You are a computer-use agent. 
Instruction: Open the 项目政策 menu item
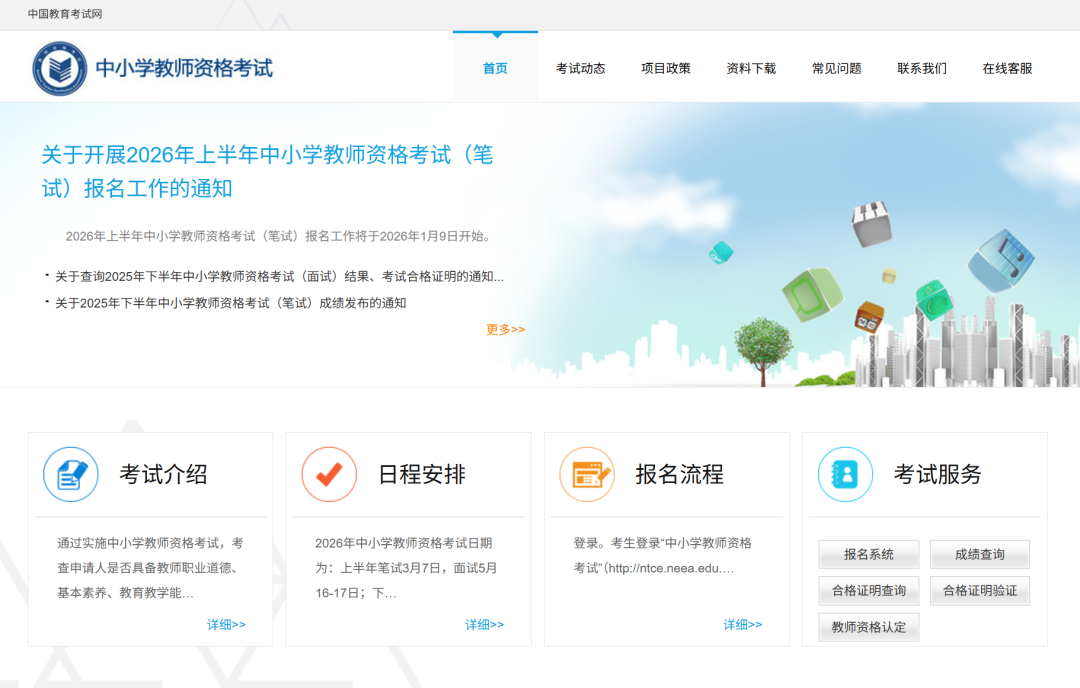[x=666, y=68]
